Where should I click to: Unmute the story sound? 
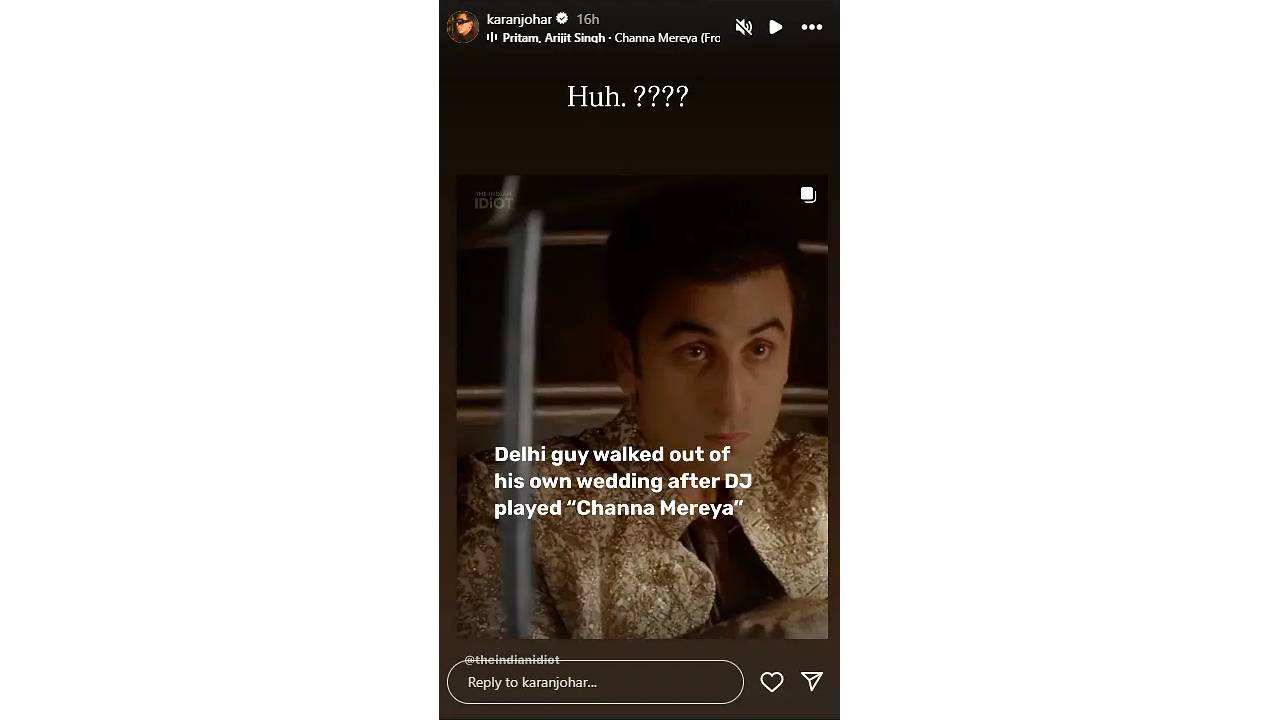[x=743, y=27]
